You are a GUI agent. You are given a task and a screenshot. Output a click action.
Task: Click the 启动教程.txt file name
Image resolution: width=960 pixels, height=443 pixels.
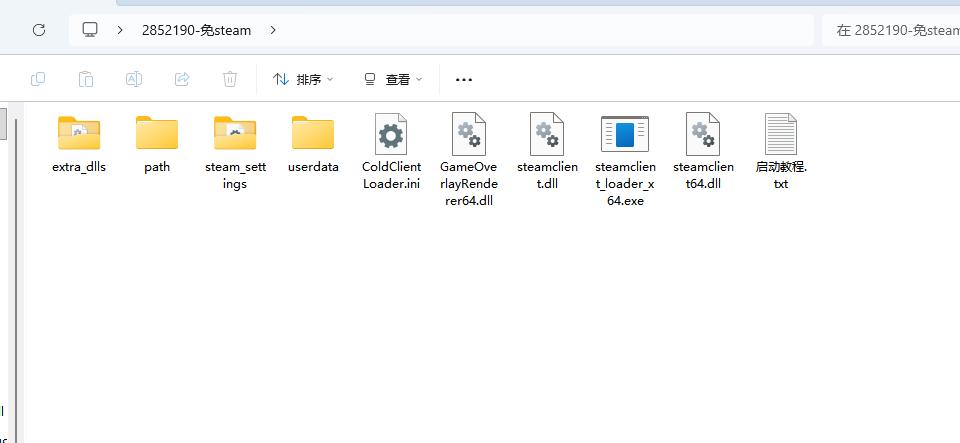(781, 176)
